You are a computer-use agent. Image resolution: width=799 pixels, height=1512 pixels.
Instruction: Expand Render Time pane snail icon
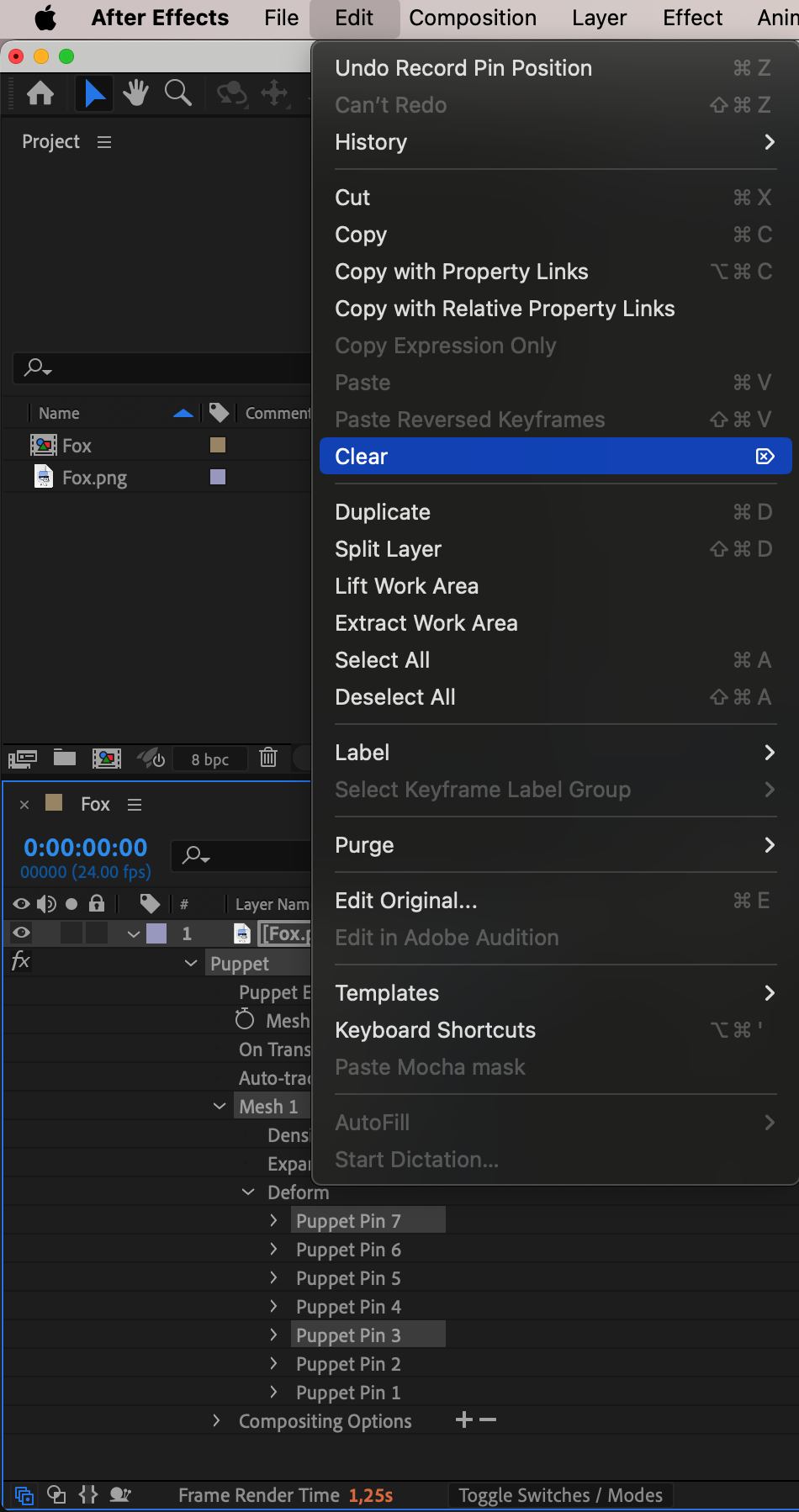coord(120,1494)
